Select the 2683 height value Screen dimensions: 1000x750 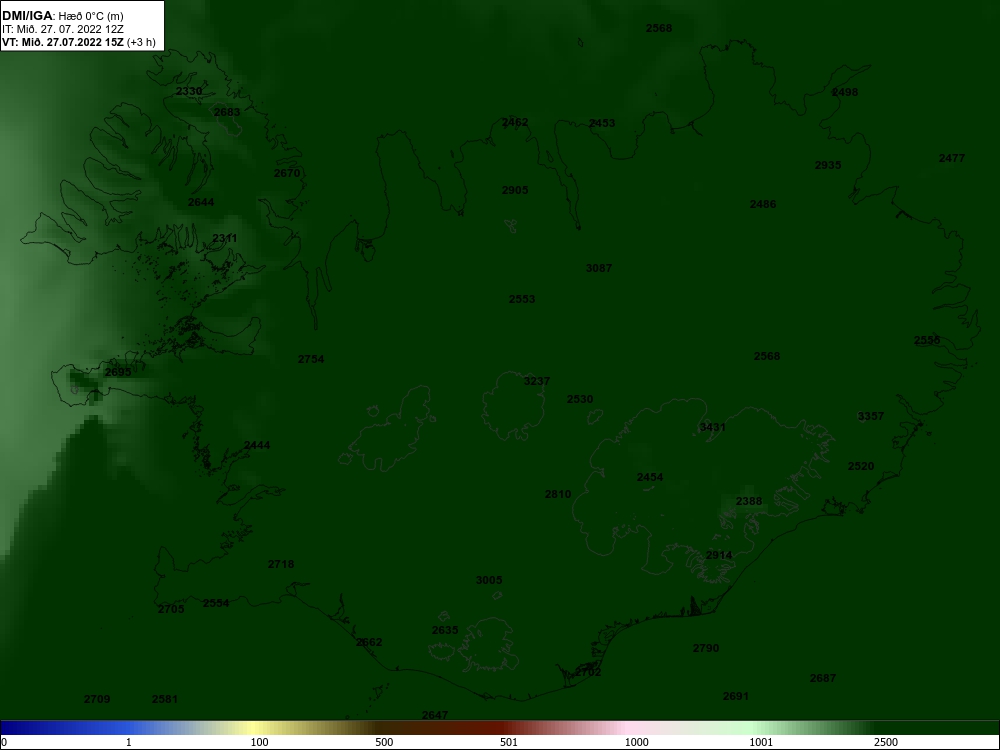click(227, 112)
